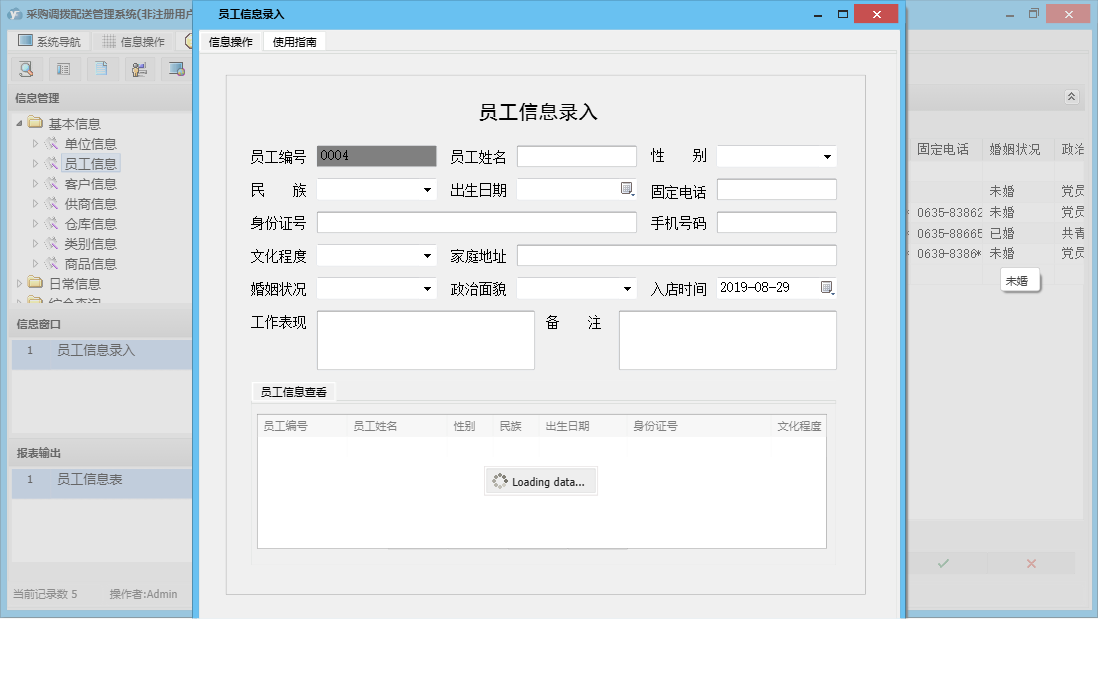Open the calendar picker beside 出生日期
Image resolution: width=1098 pixels, height=675 pixels.
(x=628, y=188)
